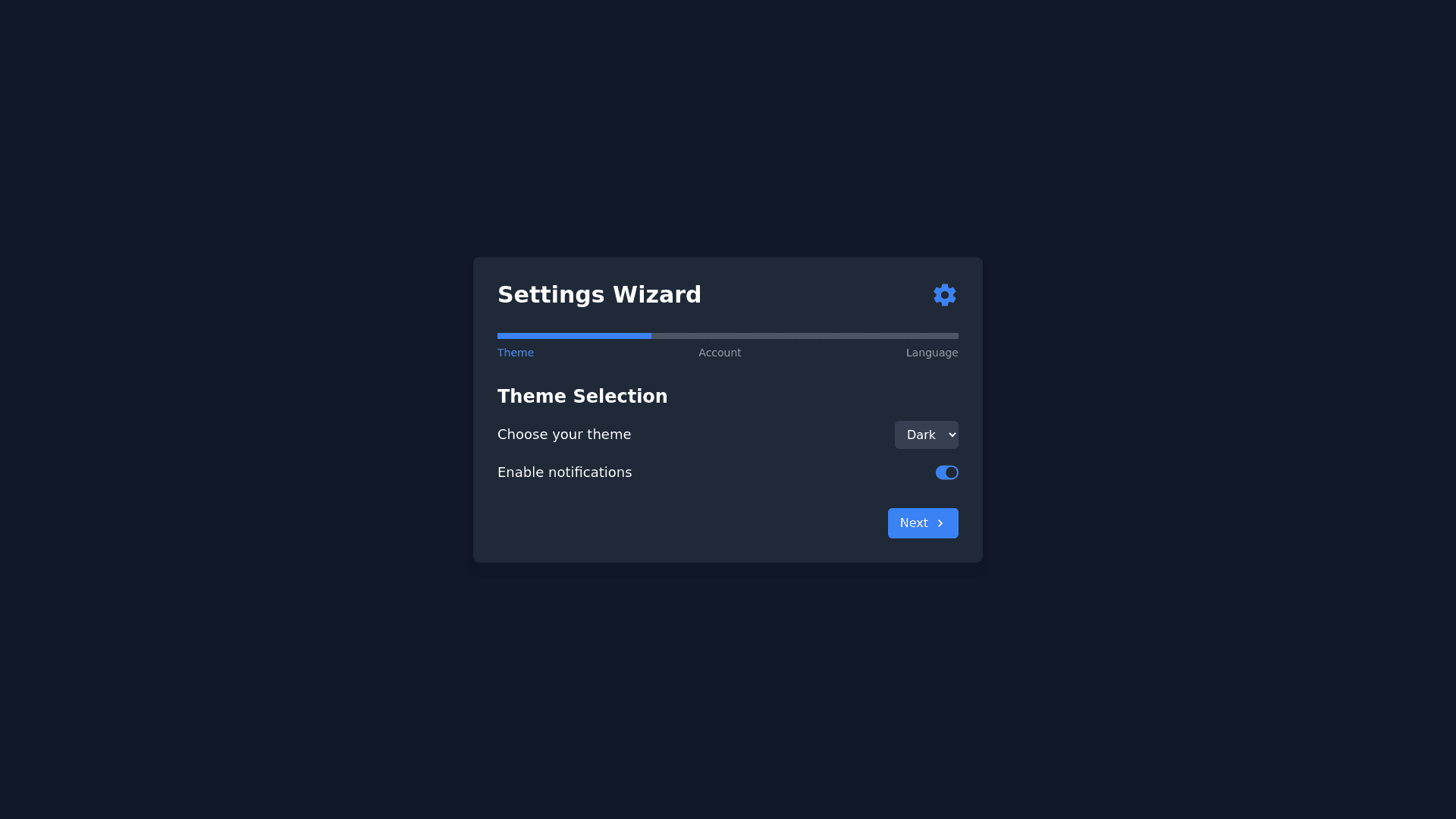This screenshot has height=819, width=1456.
Task: Jump to the Account step label
Action: pyautogui.click(x=720, y=353)
